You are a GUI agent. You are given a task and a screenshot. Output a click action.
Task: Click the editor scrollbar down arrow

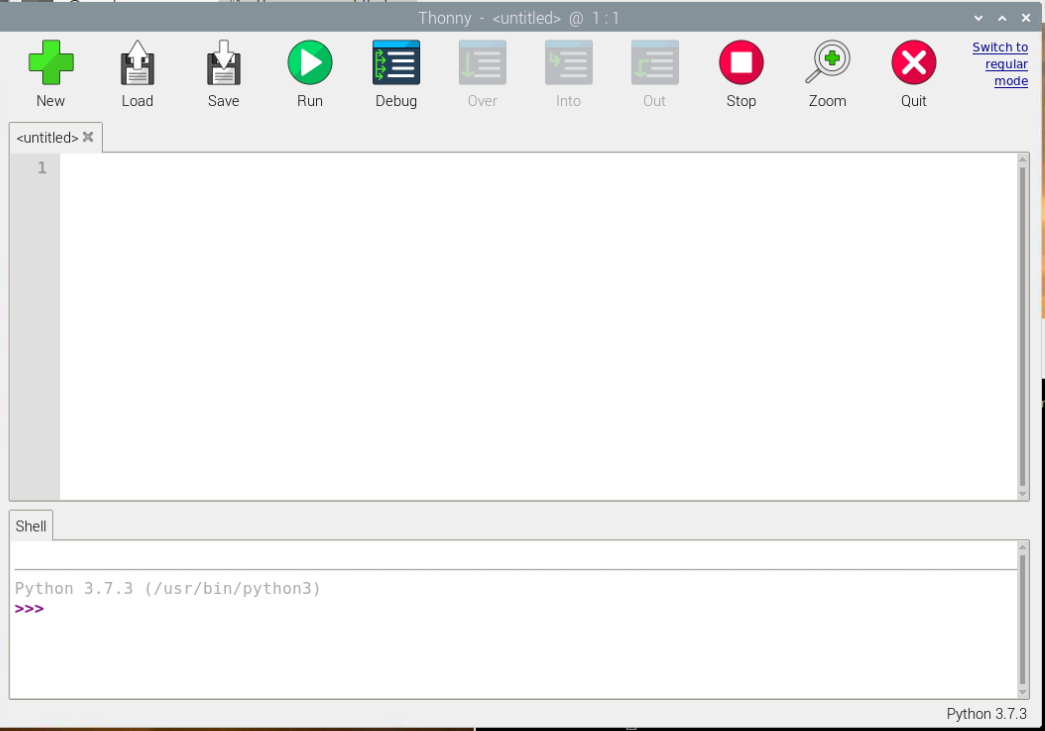coord(1022,492)
